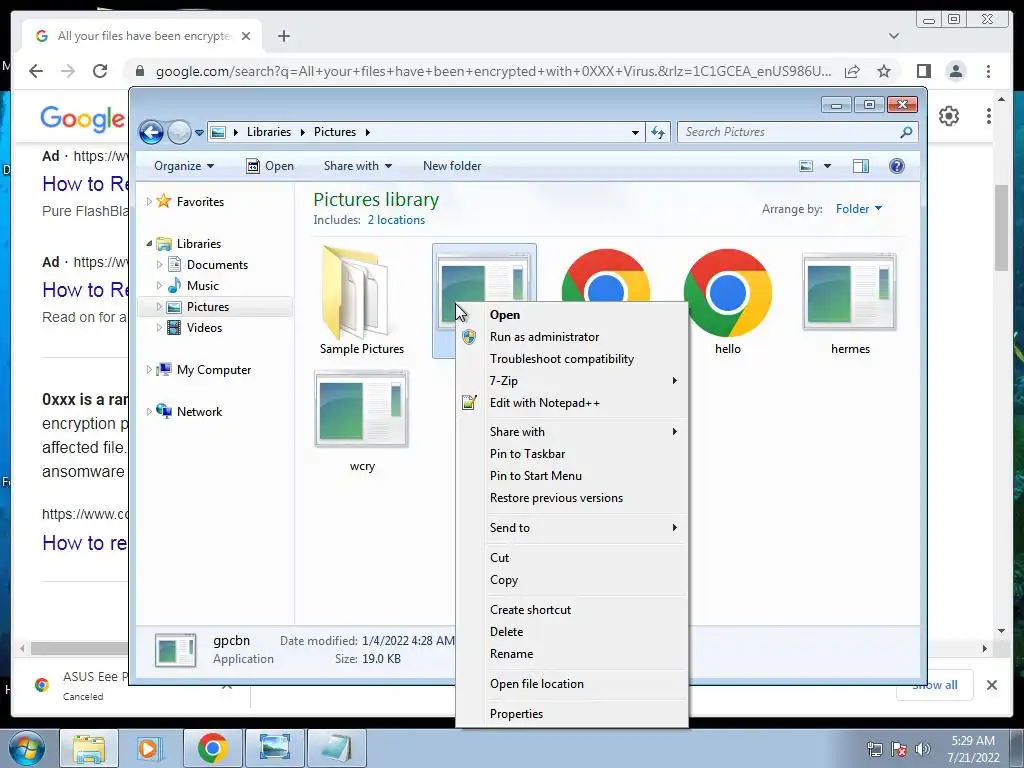Click Search Pictures input field
This screenshot has width=1024, height=768.
coord(790,132)
